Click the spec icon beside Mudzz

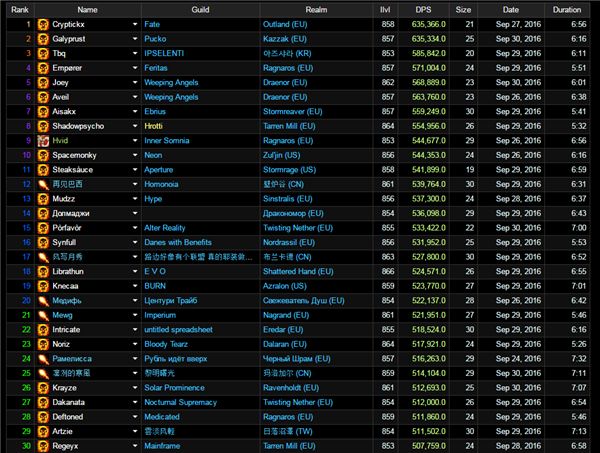point(43,199)
